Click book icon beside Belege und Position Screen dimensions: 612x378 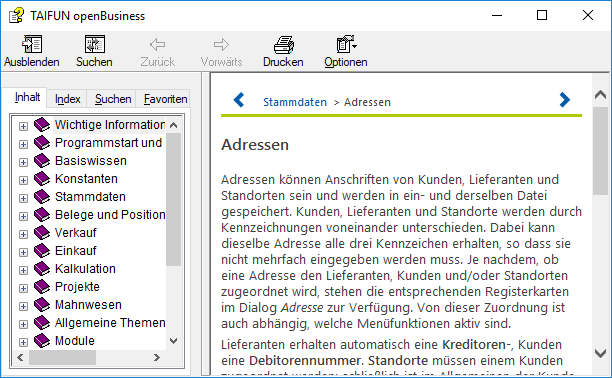tap(42, 215)
